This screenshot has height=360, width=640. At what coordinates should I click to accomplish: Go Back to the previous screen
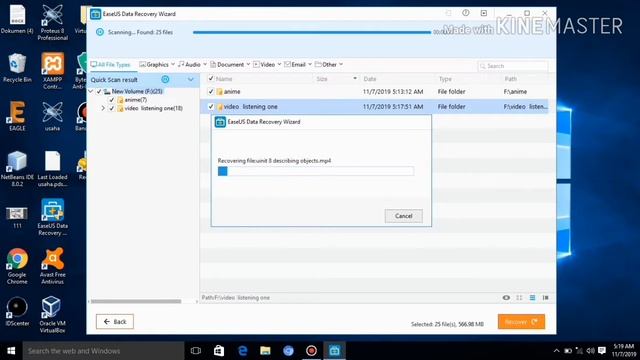(x=115, y=322)
